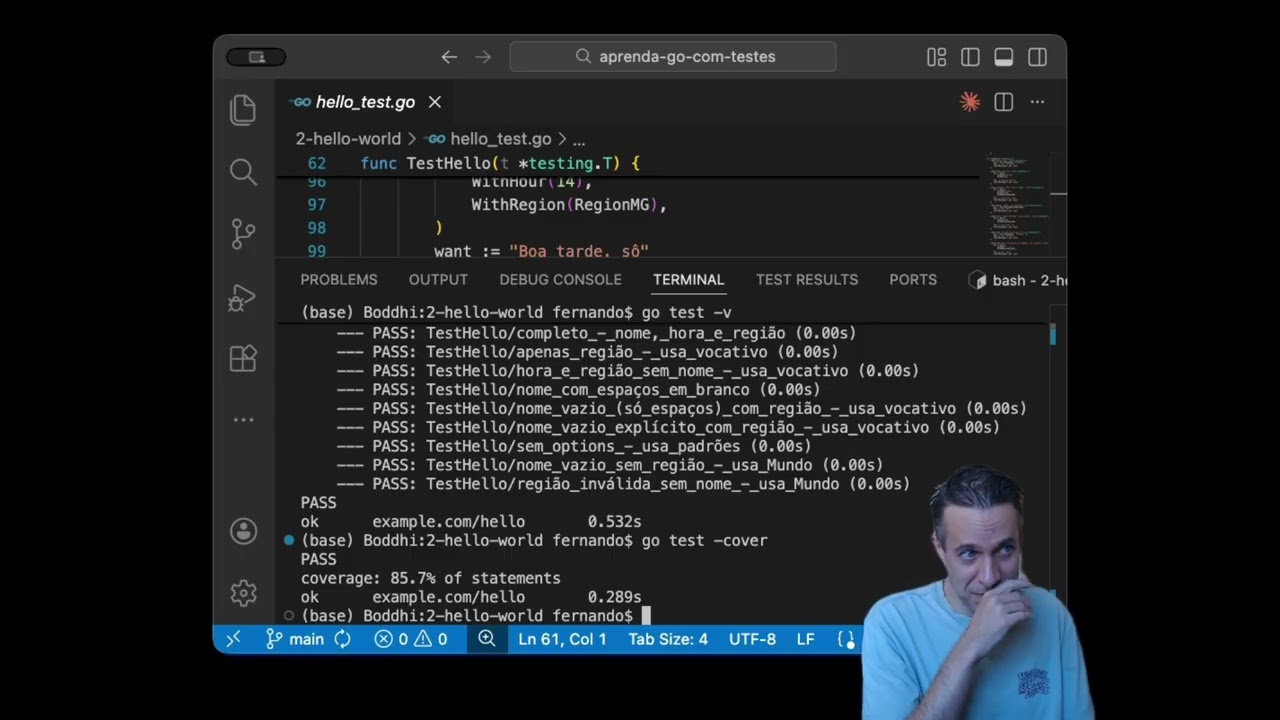Open the Search view in activity bar
The image size is (1280, 720).
(x=243, y=171)
